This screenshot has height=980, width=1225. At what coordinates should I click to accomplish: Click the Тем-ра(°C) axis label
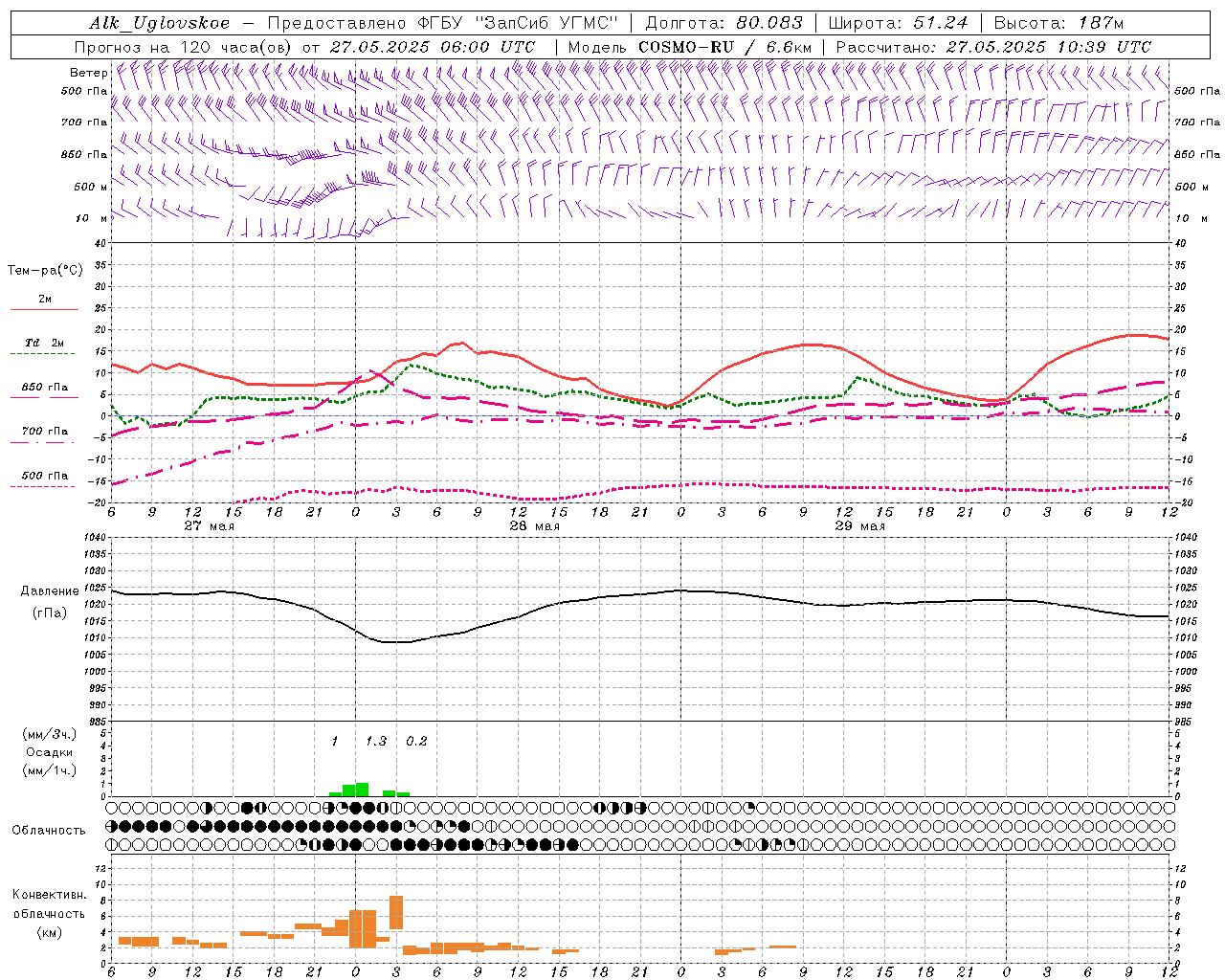[45, 271]
